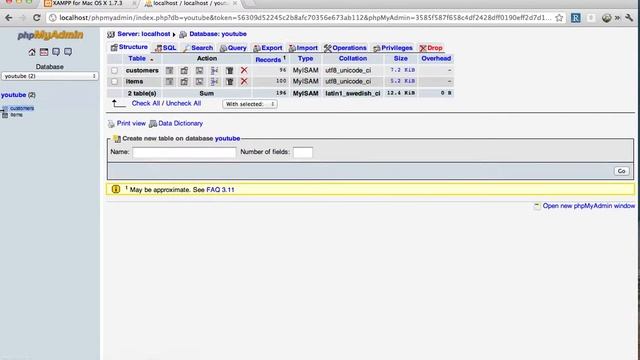
Task: Click the Go button
Action: (x=621, y=171)
